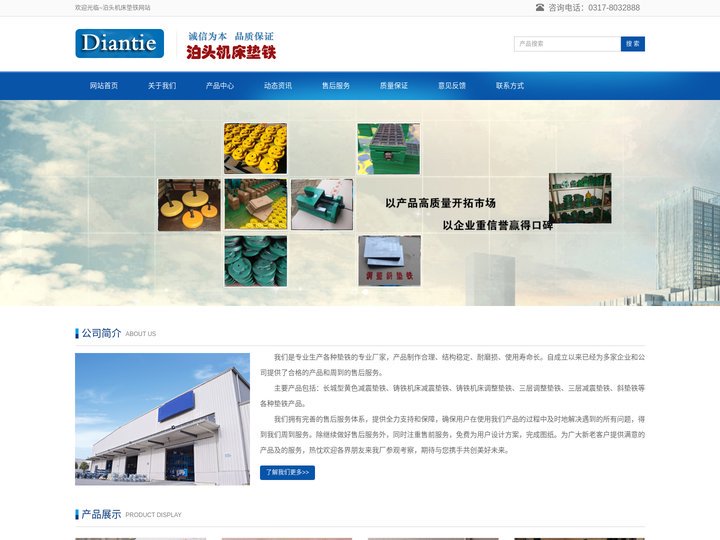720x540 pixels.
Task: Click the blue 搜索 button
Action: point(633,44)
